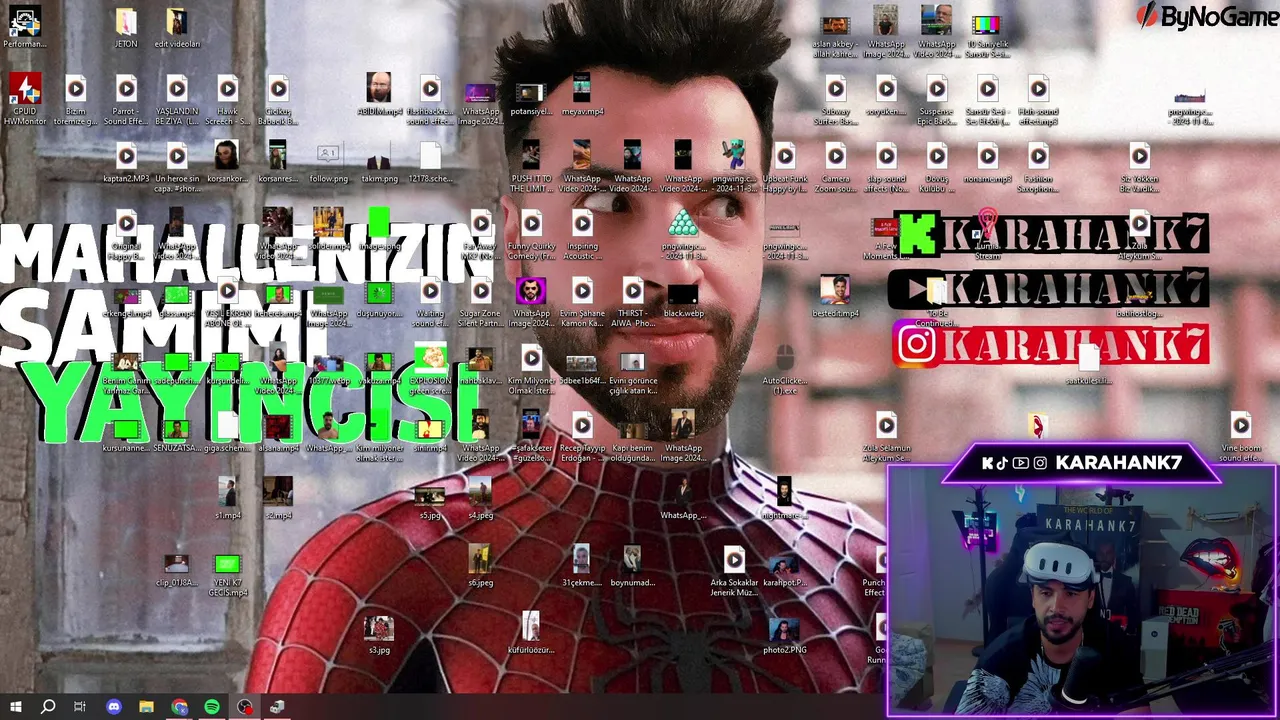Open File Explorer from taskbar
The image size is (1280, 720).
click(146, 707)
